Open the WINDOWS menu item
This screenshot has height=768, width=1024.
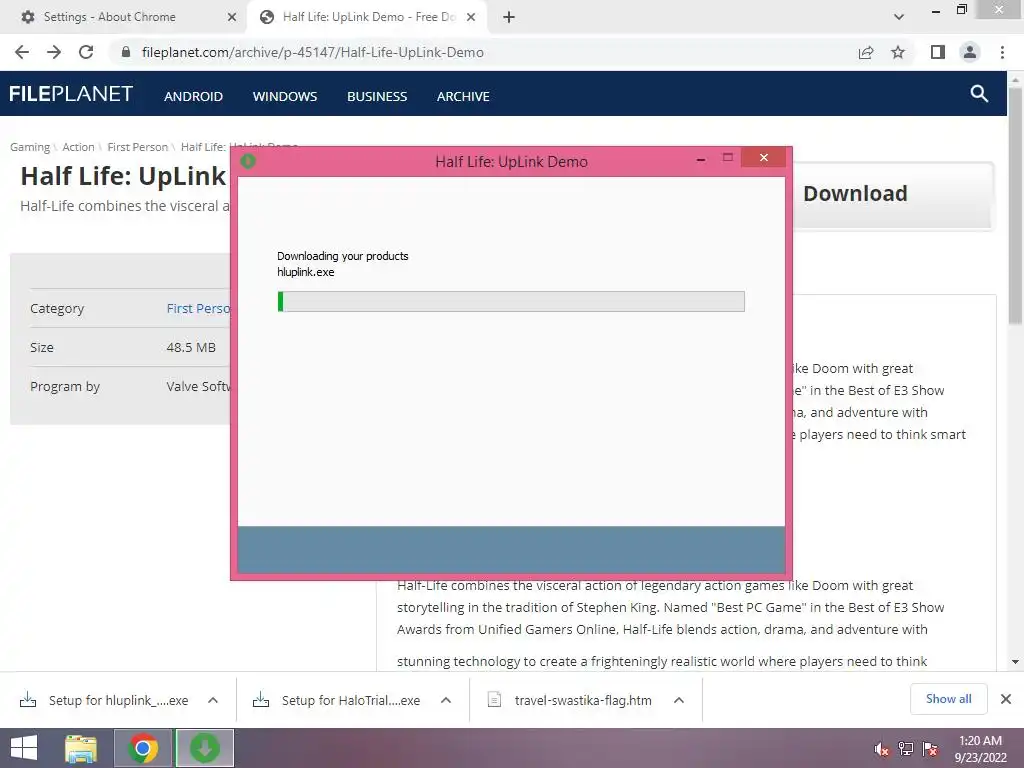point(285,97)
